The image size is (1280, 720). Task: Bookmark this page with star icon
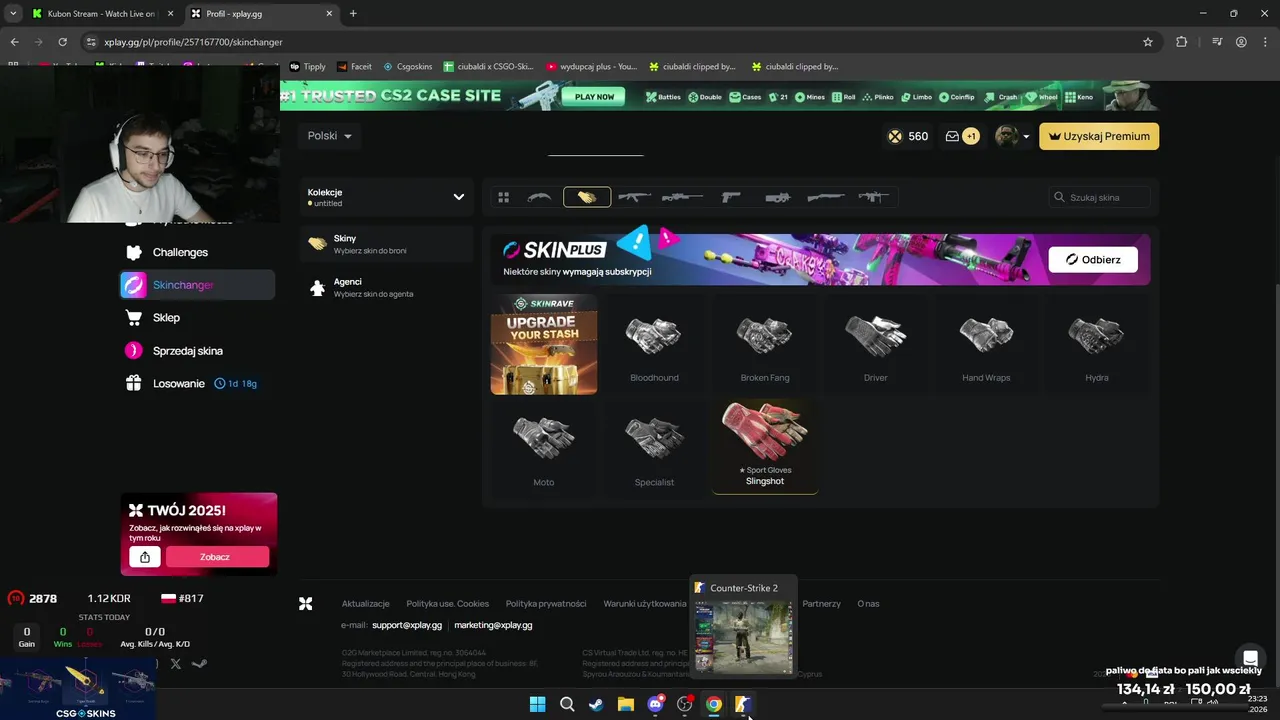[1148, 42]
